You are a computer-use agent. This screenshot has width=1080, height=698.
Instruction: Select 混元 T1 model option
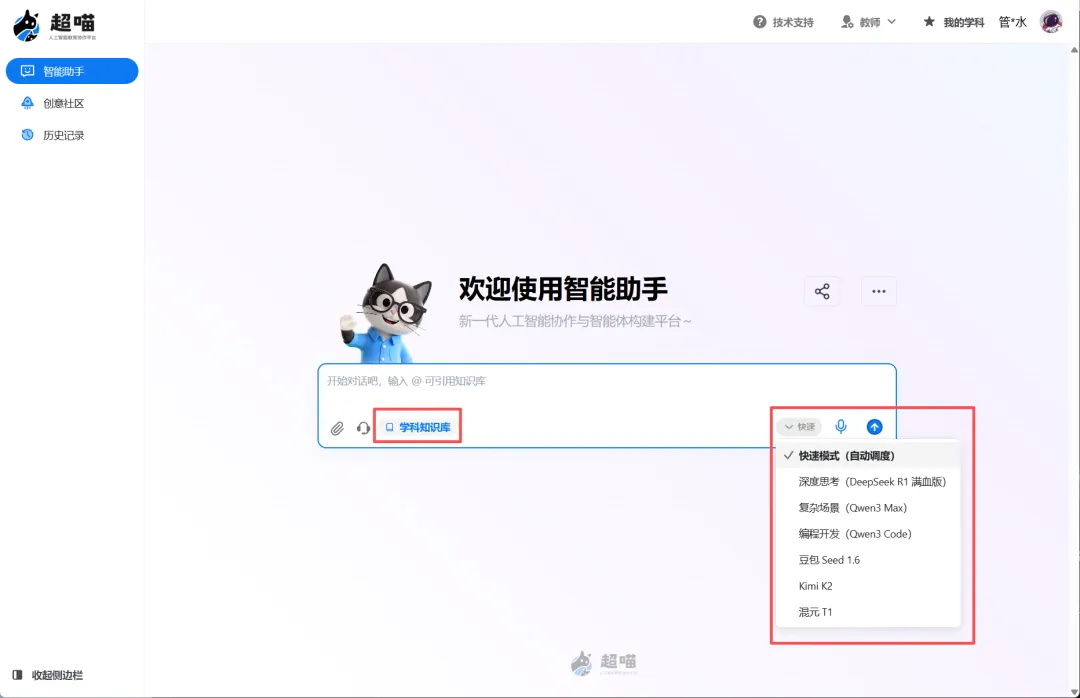coord(868,612)
